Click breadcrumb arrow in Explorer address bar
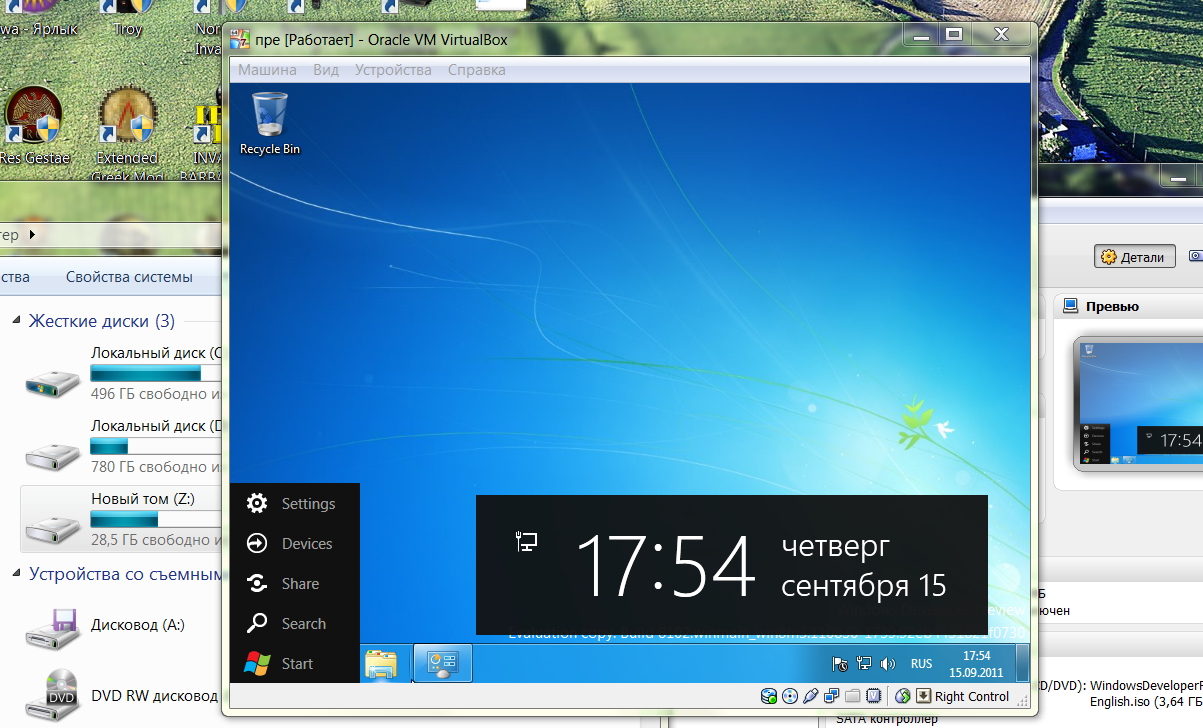This screenshot has width=1203, height=728. 31,234
